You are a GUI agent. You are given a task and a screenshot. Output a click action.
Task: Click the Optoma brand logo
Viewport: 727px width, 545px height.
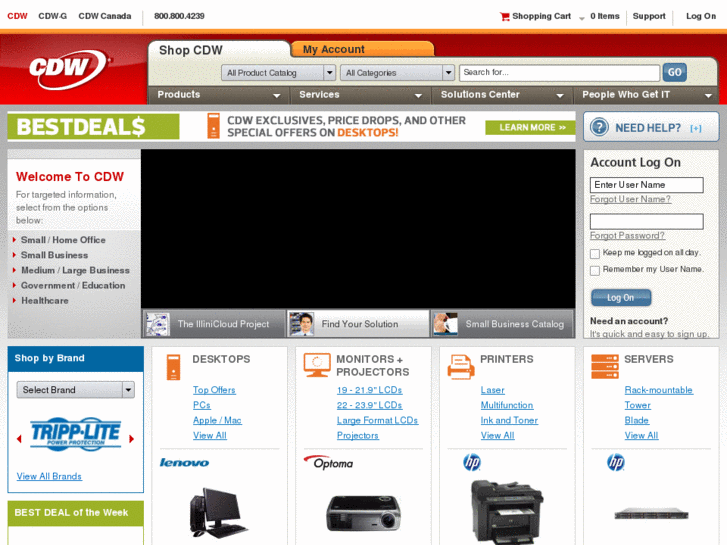tap(329, 462)
